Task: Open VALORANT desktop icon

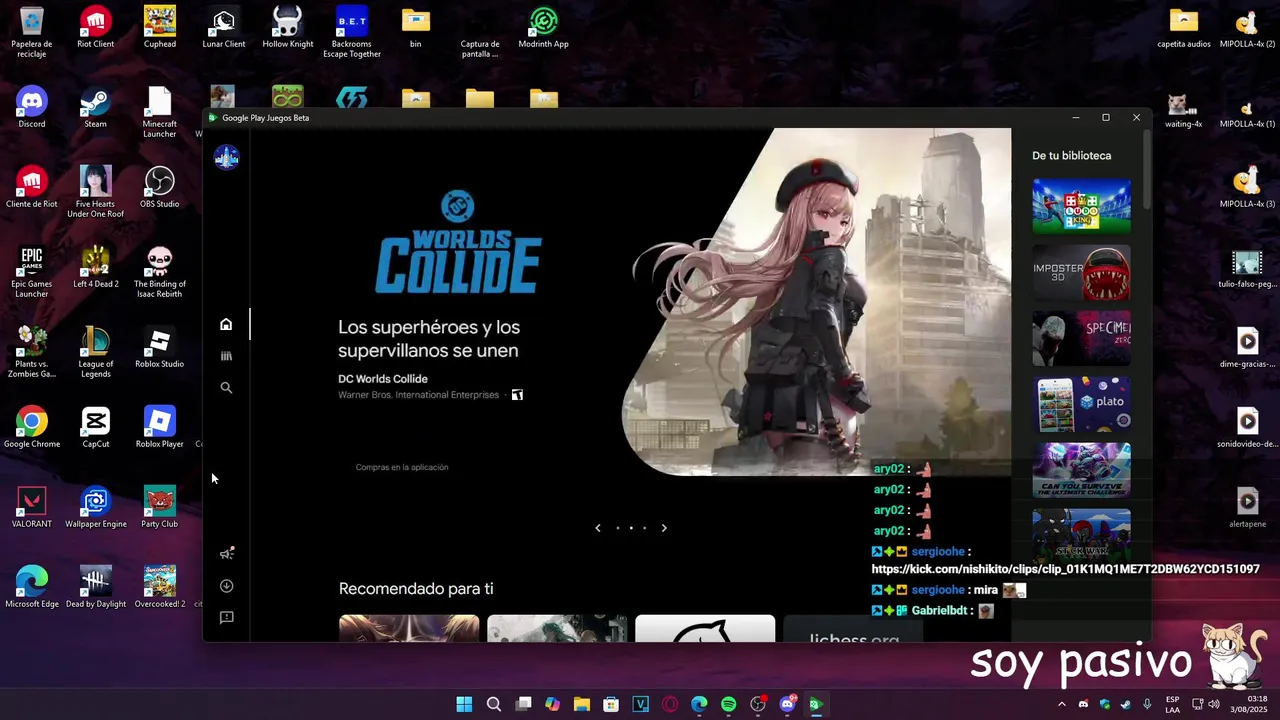Action: click(32, 508)
